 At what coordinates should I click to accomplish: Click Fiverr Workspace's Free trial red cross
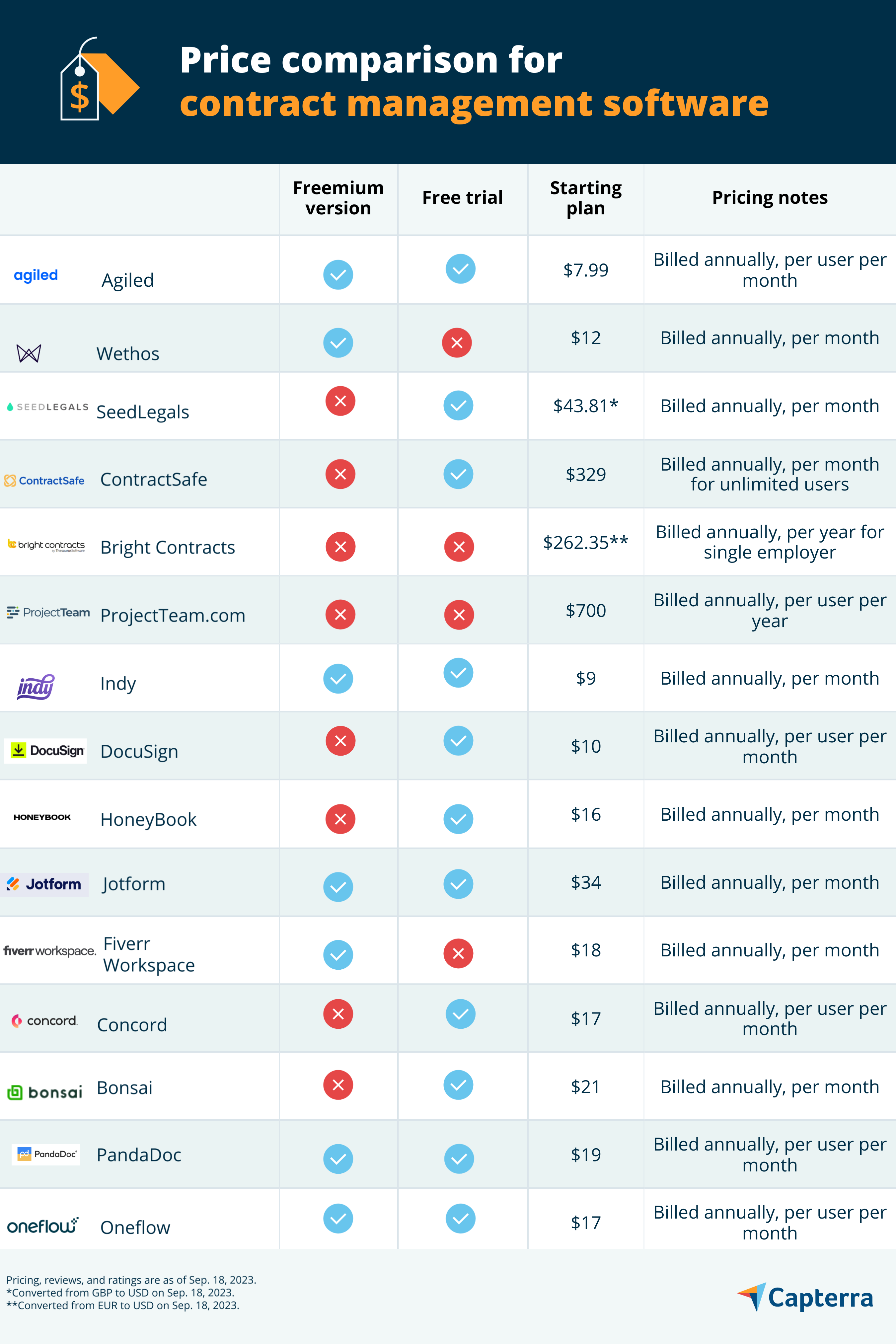458,953
